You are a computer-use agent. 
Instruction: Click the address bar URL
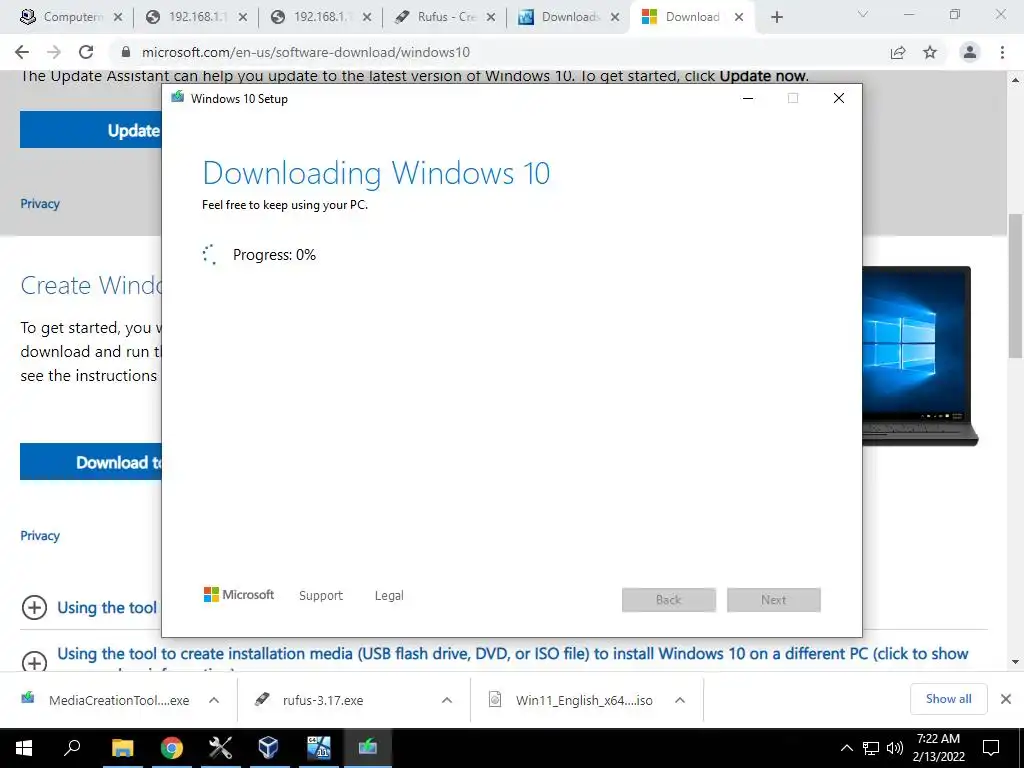click(x=306, y=52)
